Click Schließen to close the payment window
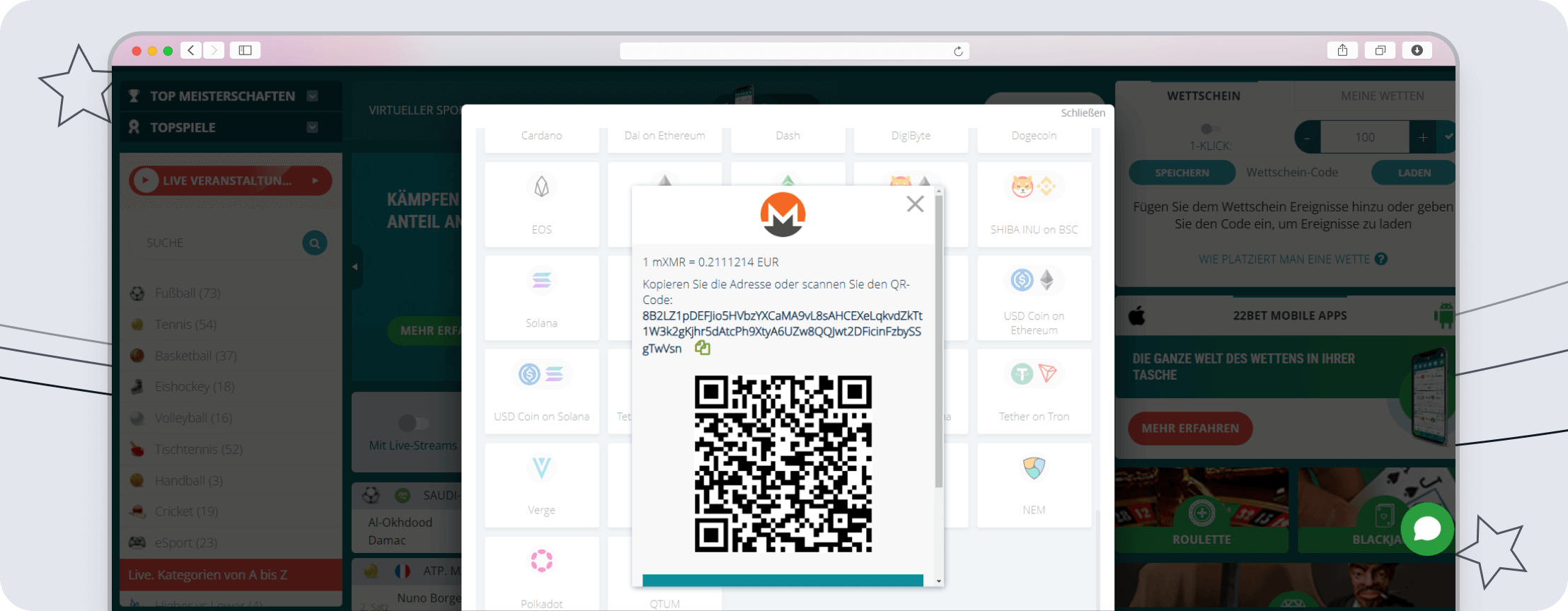1568x611 pixels. coord(1083,113)
